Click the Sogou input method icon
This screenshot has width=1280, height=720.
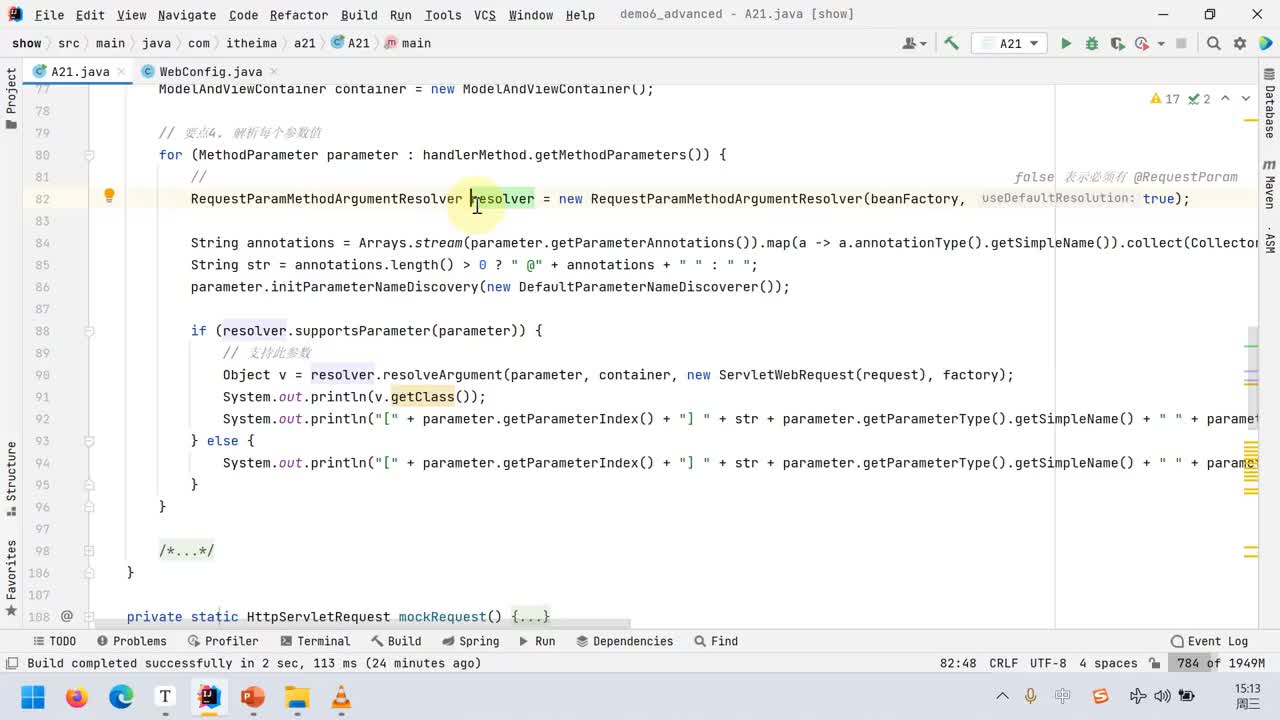pyautogui.click(x=1100, y=696)
